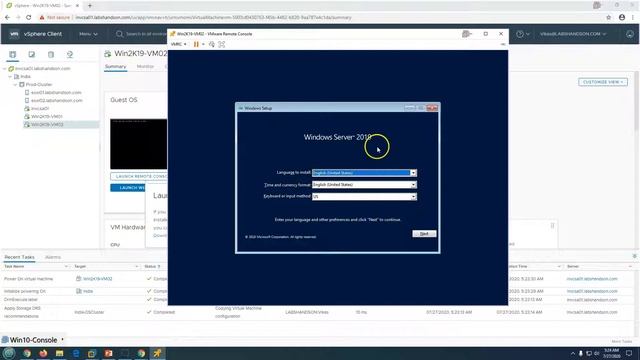Open the browser profile avatar icon
The height and width of the screenshot is (360, 640).
[622, 17]
